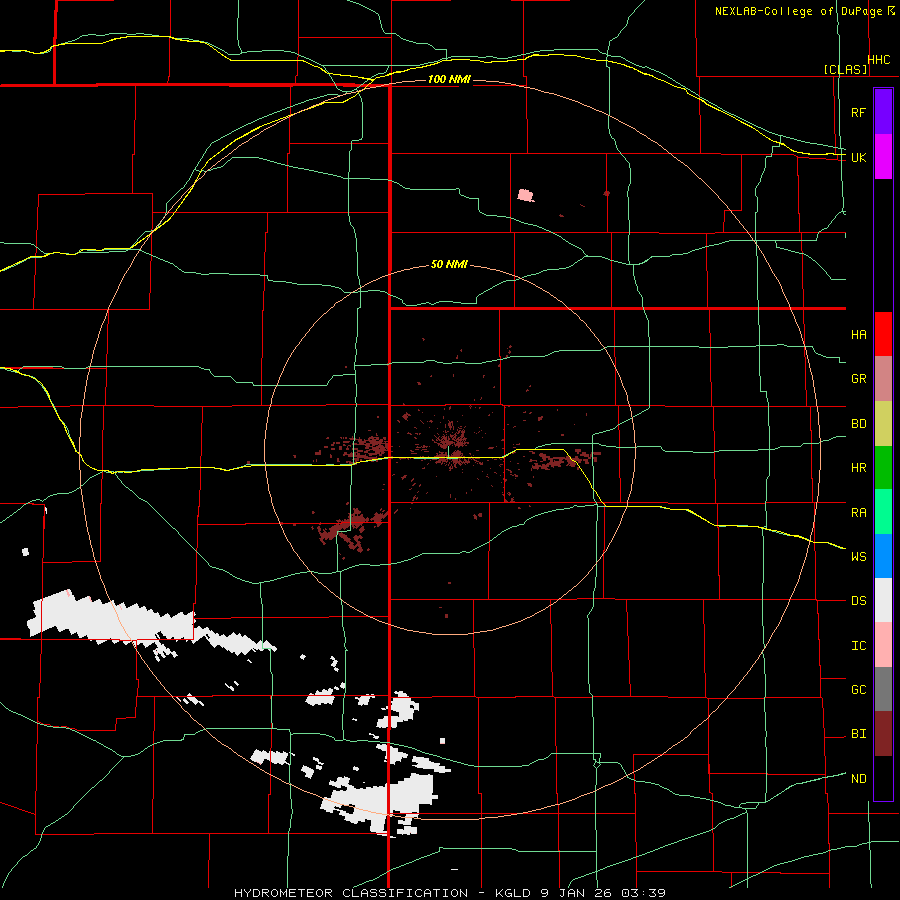Click the RA light green swatch

point(883,512)
